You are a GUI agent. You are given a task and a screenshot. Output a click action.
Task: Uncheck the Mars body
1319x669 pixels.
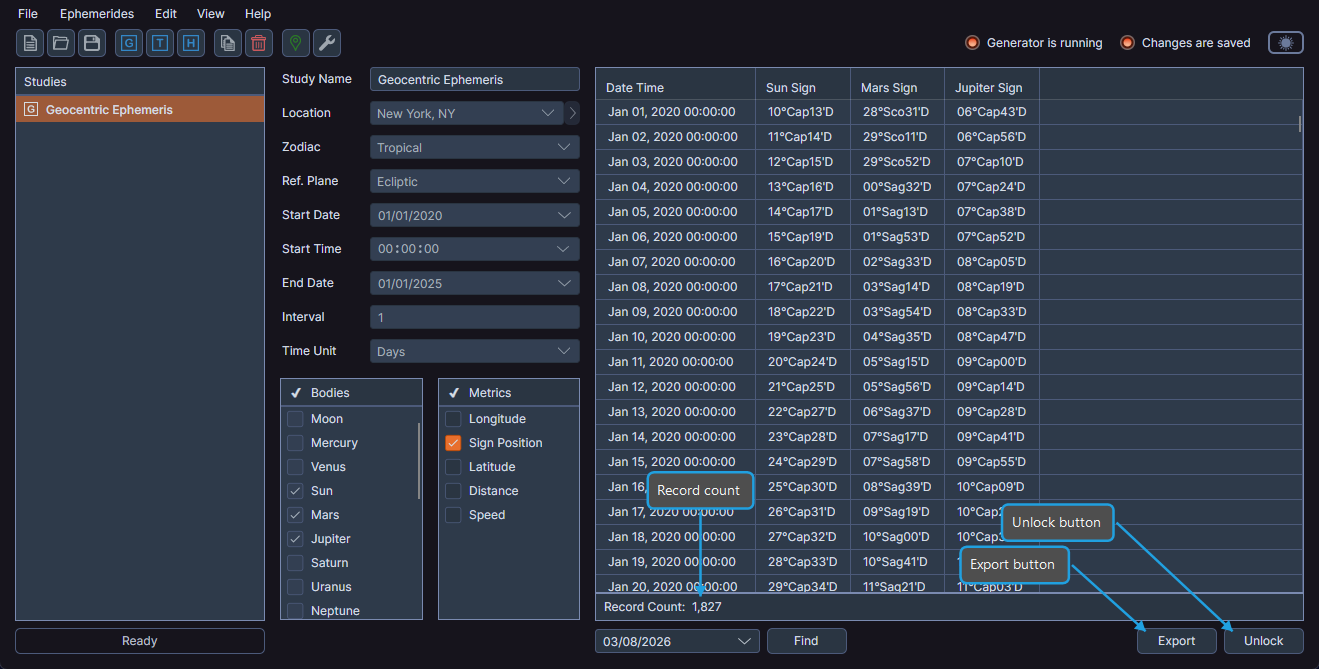[x=297, y=514]
